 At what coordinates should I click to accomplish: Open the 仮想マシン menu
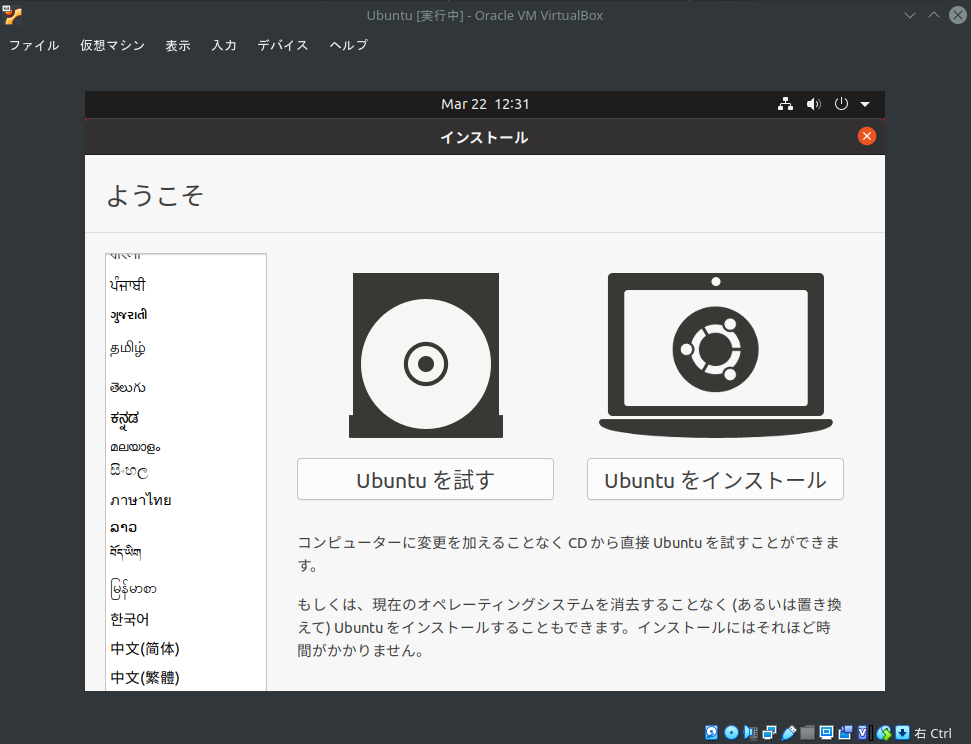(x=112, y=45)
